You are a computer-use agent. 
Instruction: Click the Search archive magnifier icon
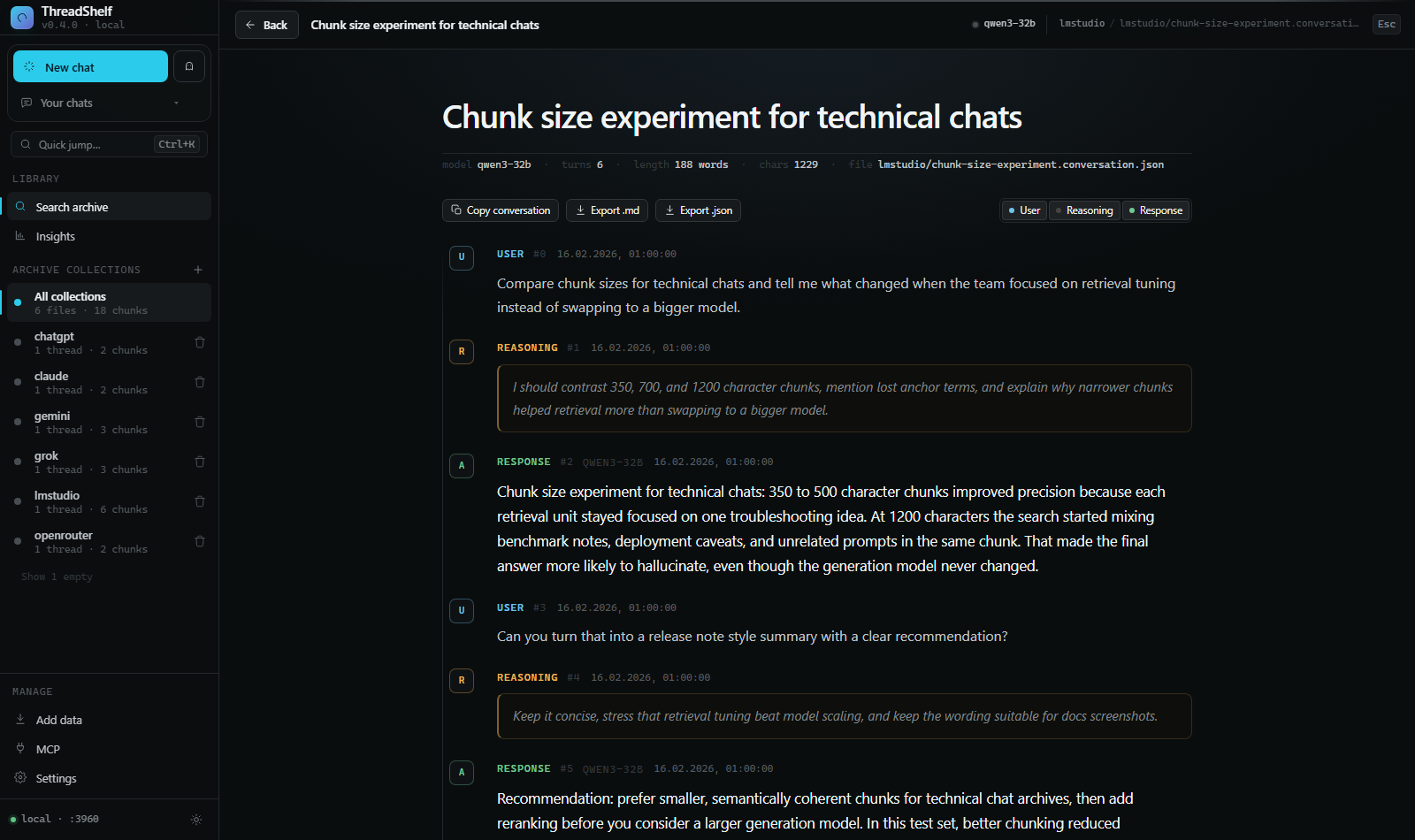coord(20,207)
